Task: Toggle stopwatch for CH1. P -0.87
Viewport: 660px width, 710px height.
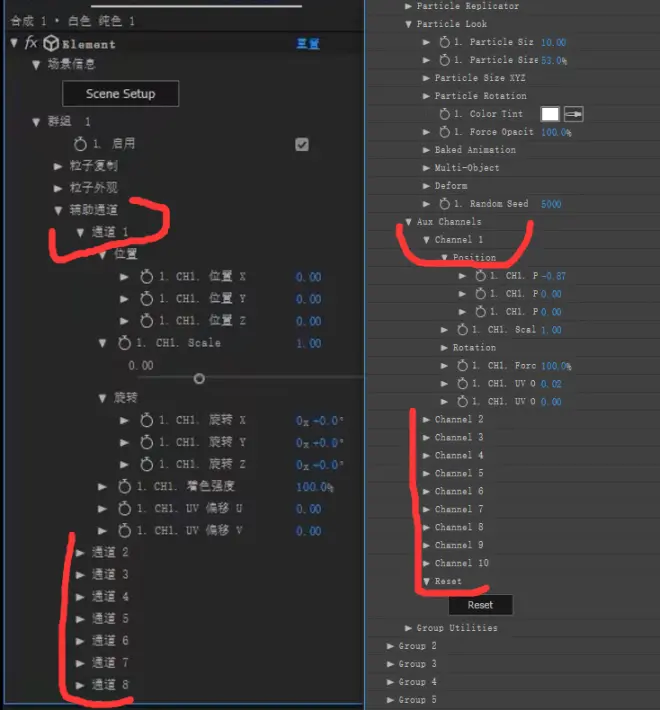Action: 480,276
